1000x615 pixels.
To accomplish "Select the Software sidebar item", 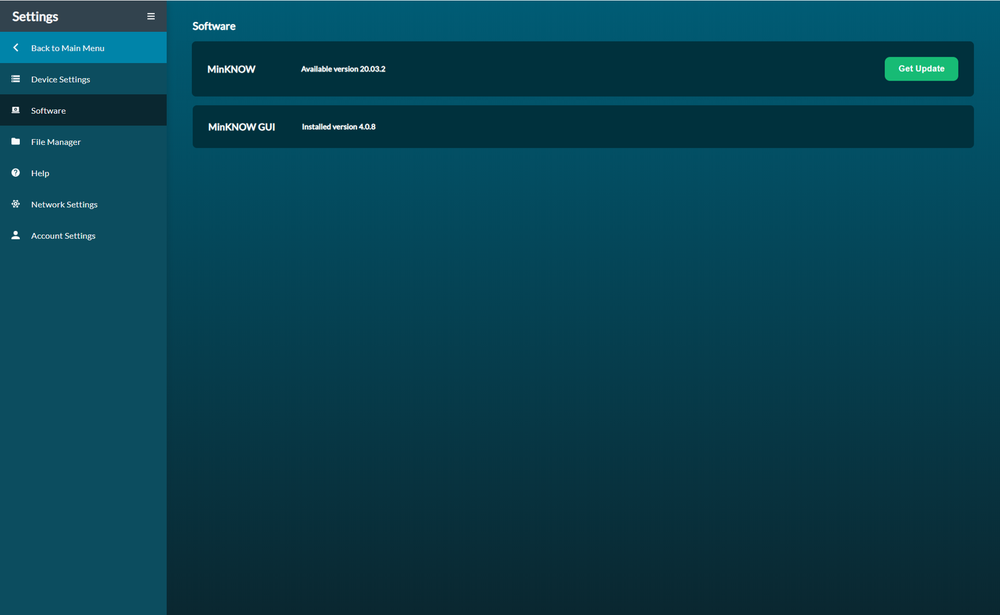I will click(x=83, y=110).
